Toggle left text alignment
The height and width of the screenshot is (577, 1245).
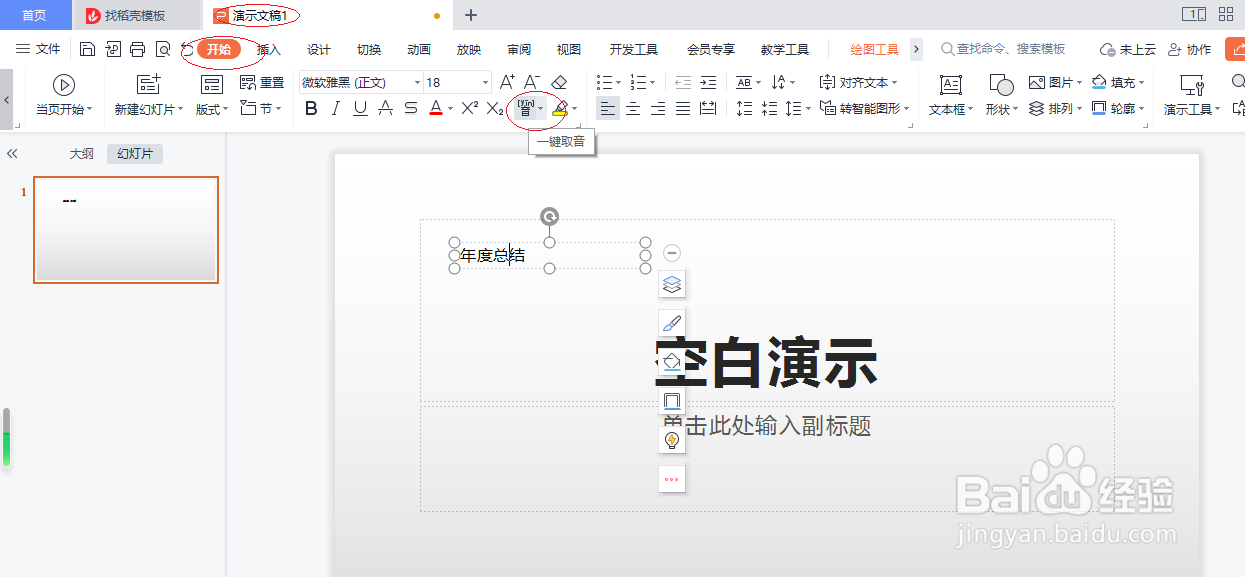tap(608, 108)
